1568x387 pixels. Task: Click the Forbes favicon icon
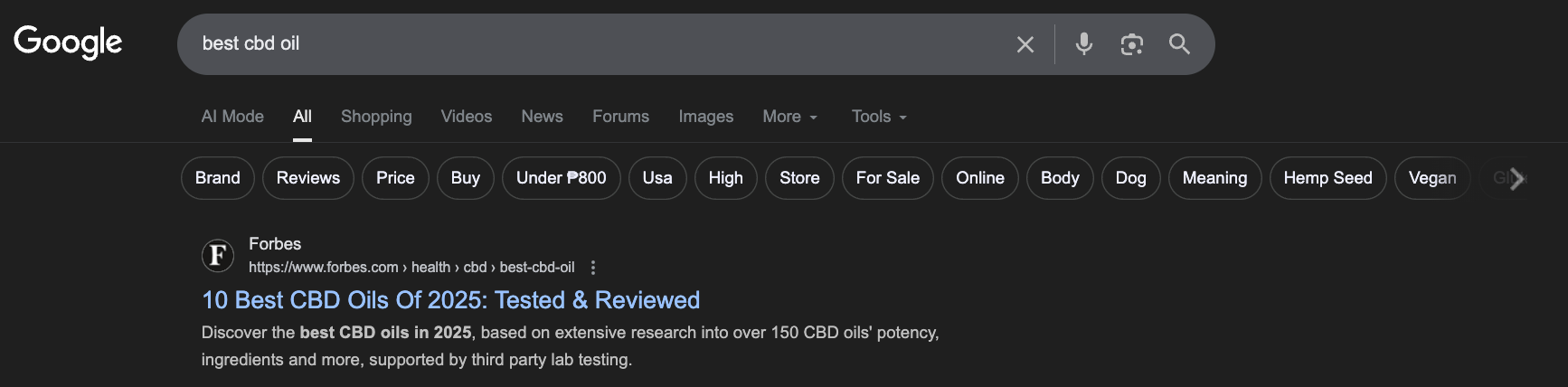tap(218, 256)
